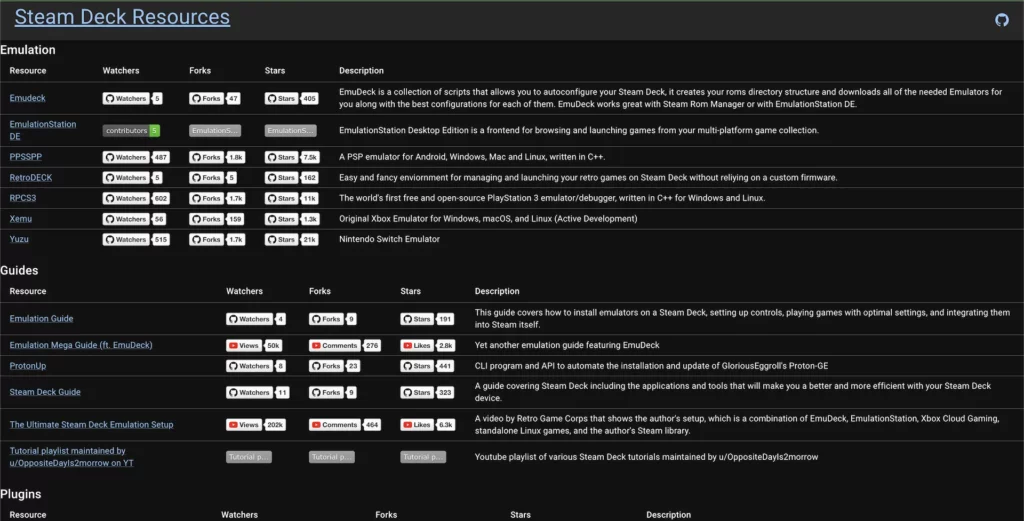Open the RPCS3 resource link

point(23,198)
